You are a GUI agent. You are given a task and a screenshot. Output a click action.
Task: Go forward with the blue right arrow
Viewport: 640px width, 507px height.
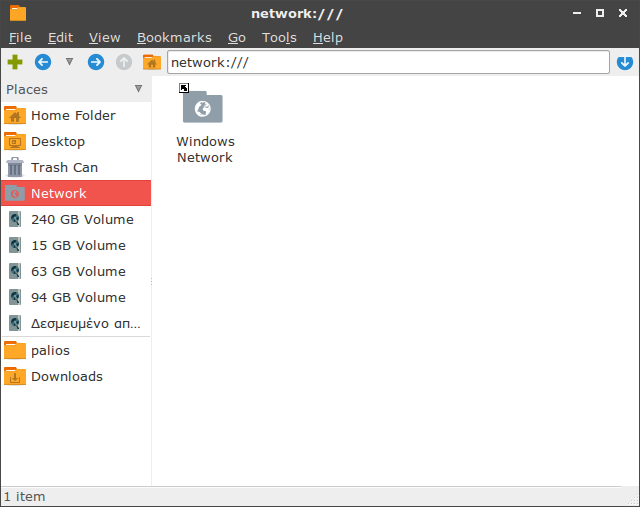click(x=96, y=62)
